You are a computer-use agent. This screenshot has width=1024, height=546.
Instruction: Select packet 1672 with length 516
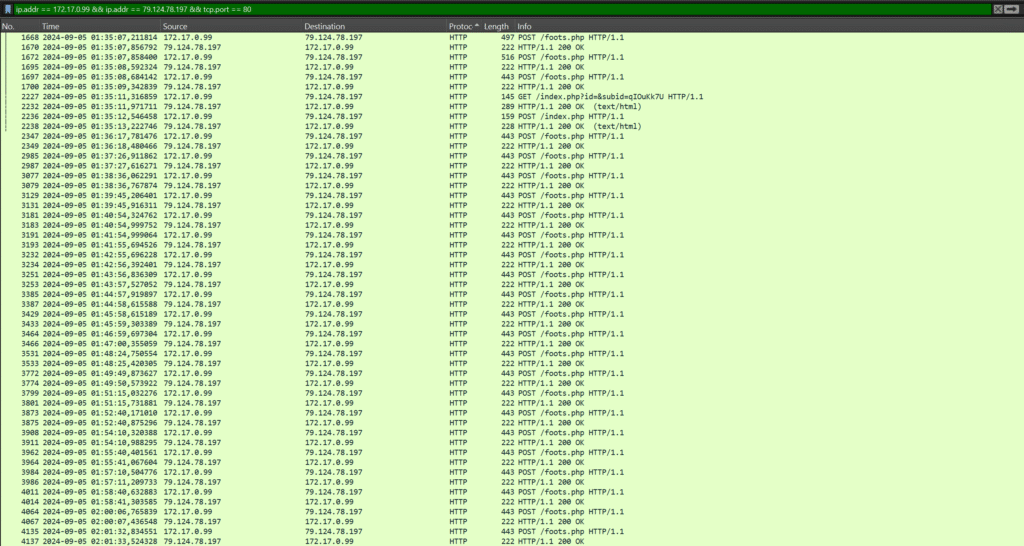[512, 57]
